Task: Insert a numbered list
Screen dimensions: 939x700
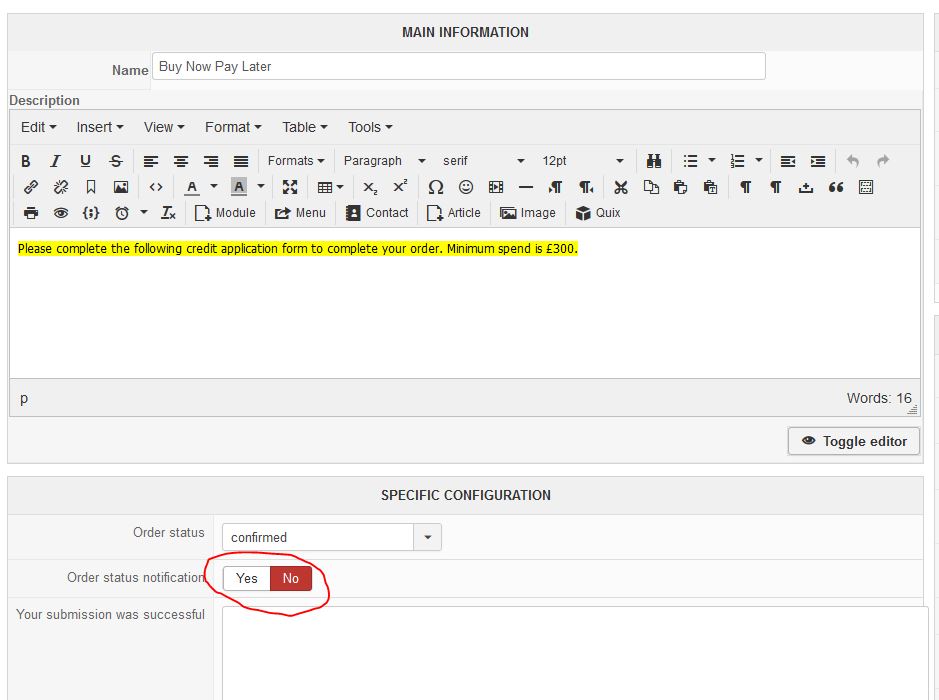Action: click(737, 161)
